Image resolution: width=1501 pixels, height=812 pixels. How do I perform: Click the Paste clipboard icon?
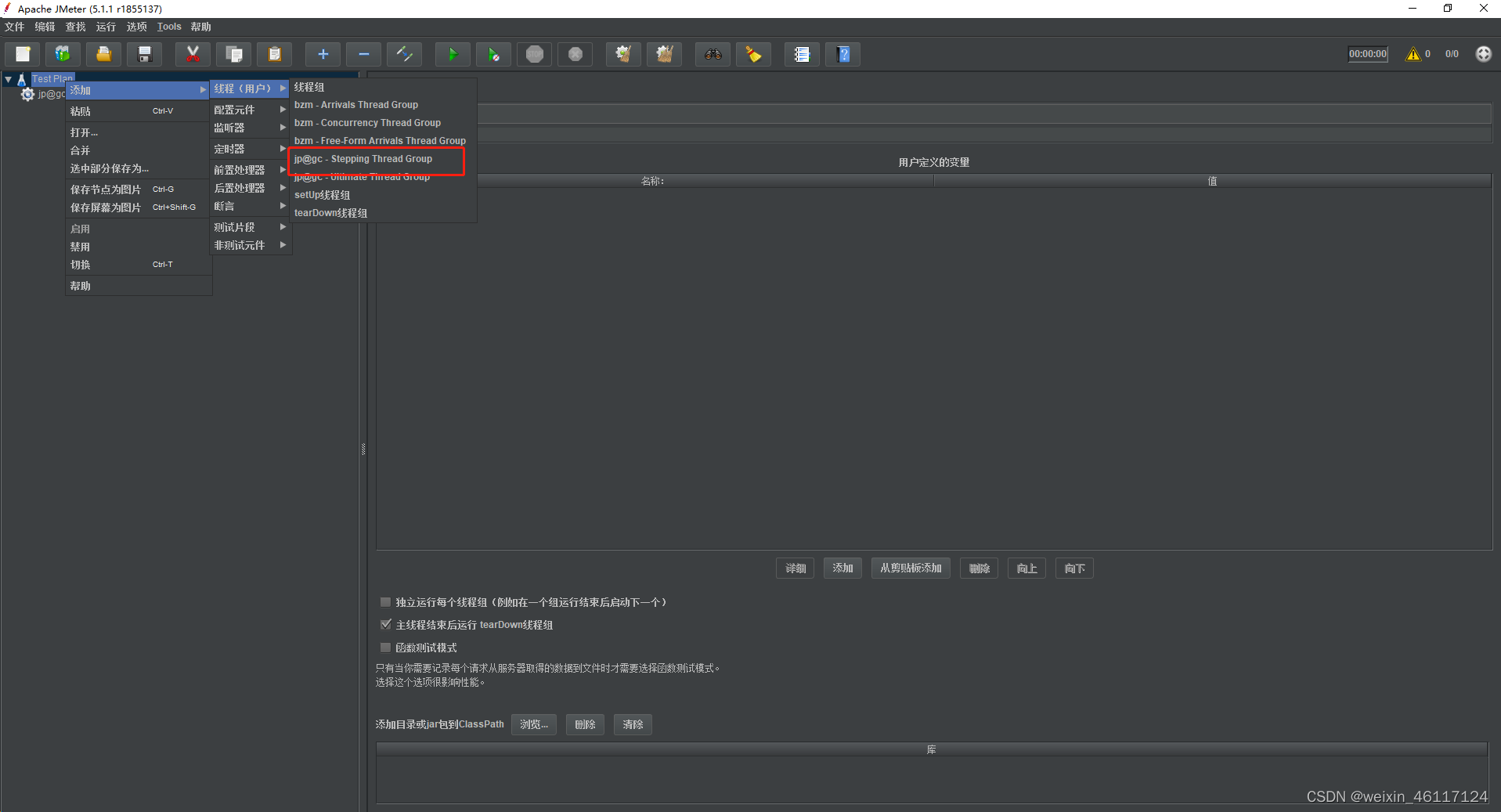[274, 54]
